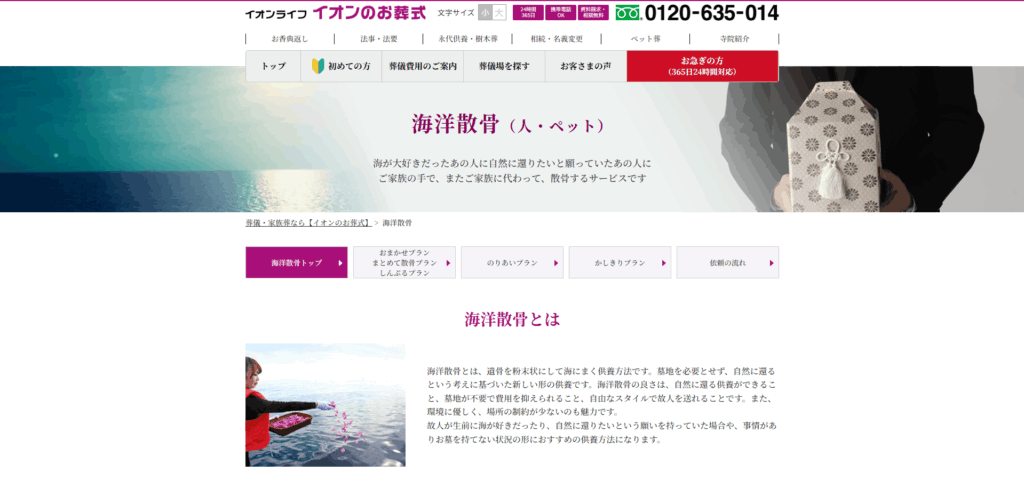Viewport: 1024px width, 480px height.
Task: Click the 24時間365日 badge icon
Action: [527, 13]
